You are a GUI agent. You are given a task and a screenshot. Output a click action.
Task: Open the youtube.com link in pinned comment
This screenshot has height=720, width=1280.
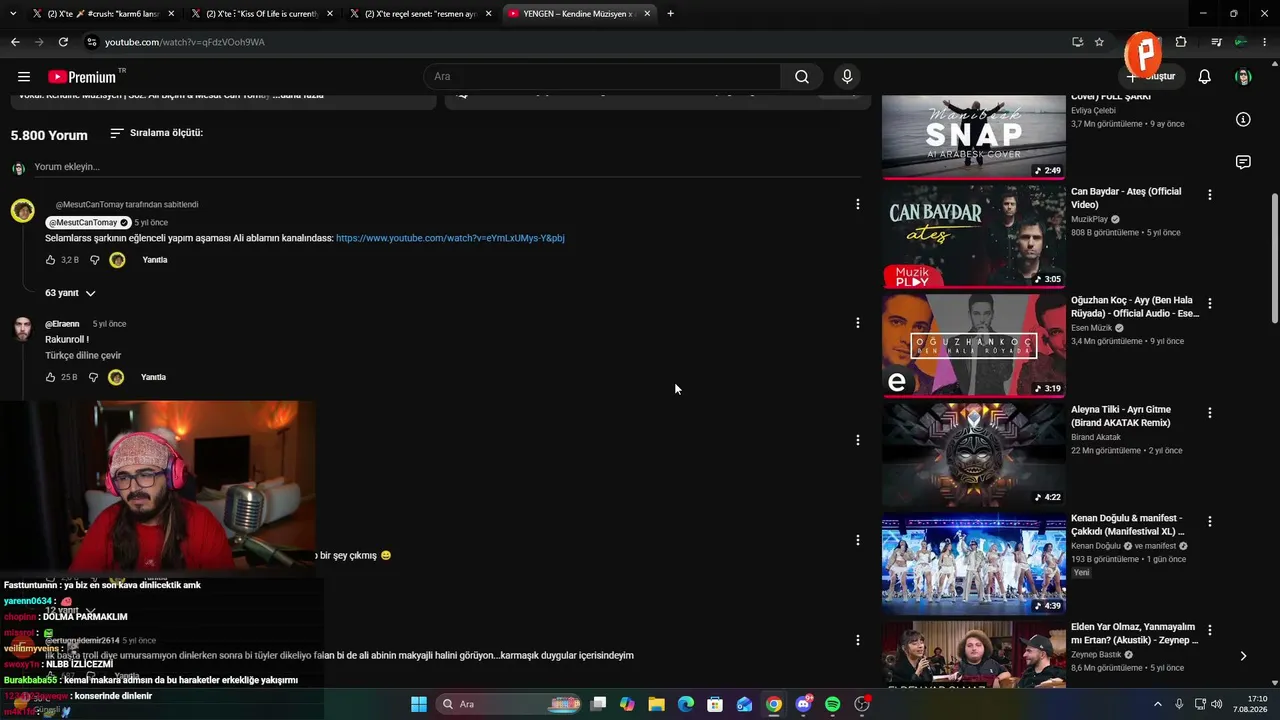[450, 238]
